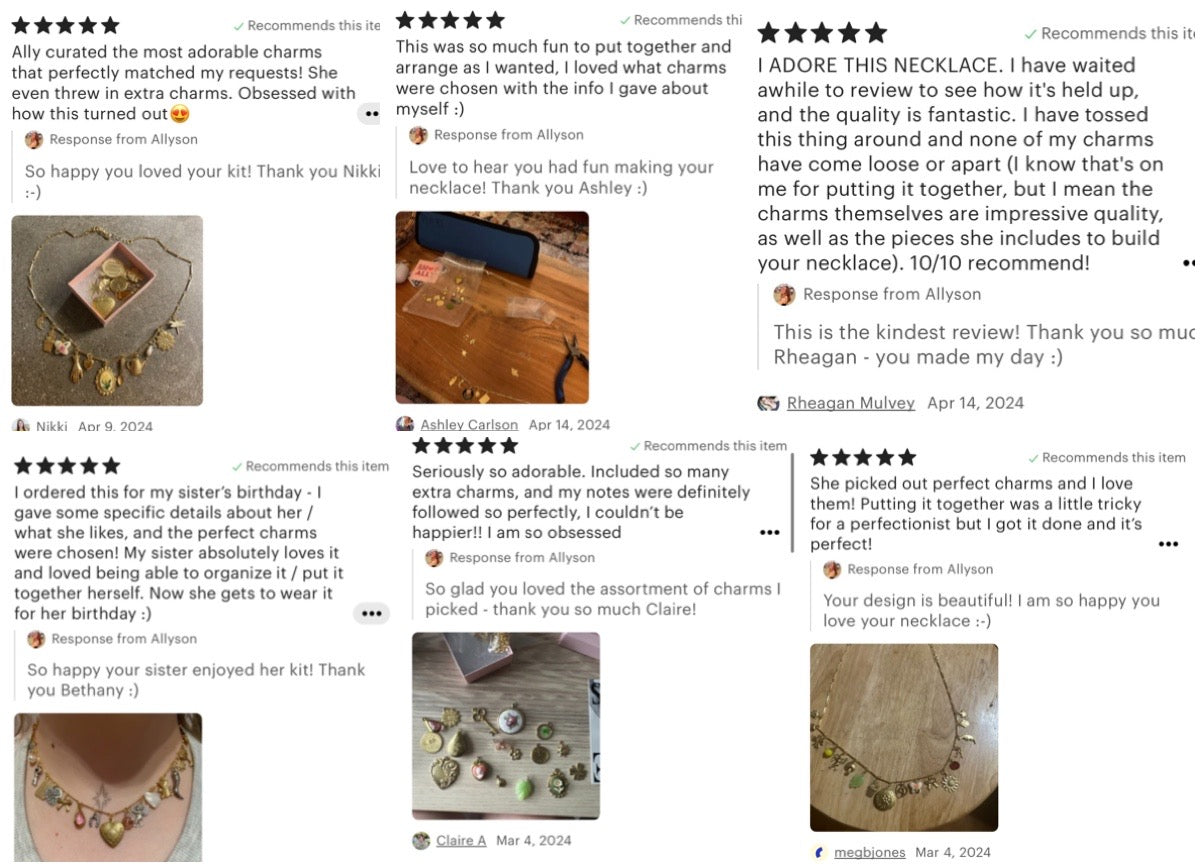The height and width of the screenshot is (867, 1200).
Task: View Claire's photo of assorted charms
Action: [x=506, y=725]
